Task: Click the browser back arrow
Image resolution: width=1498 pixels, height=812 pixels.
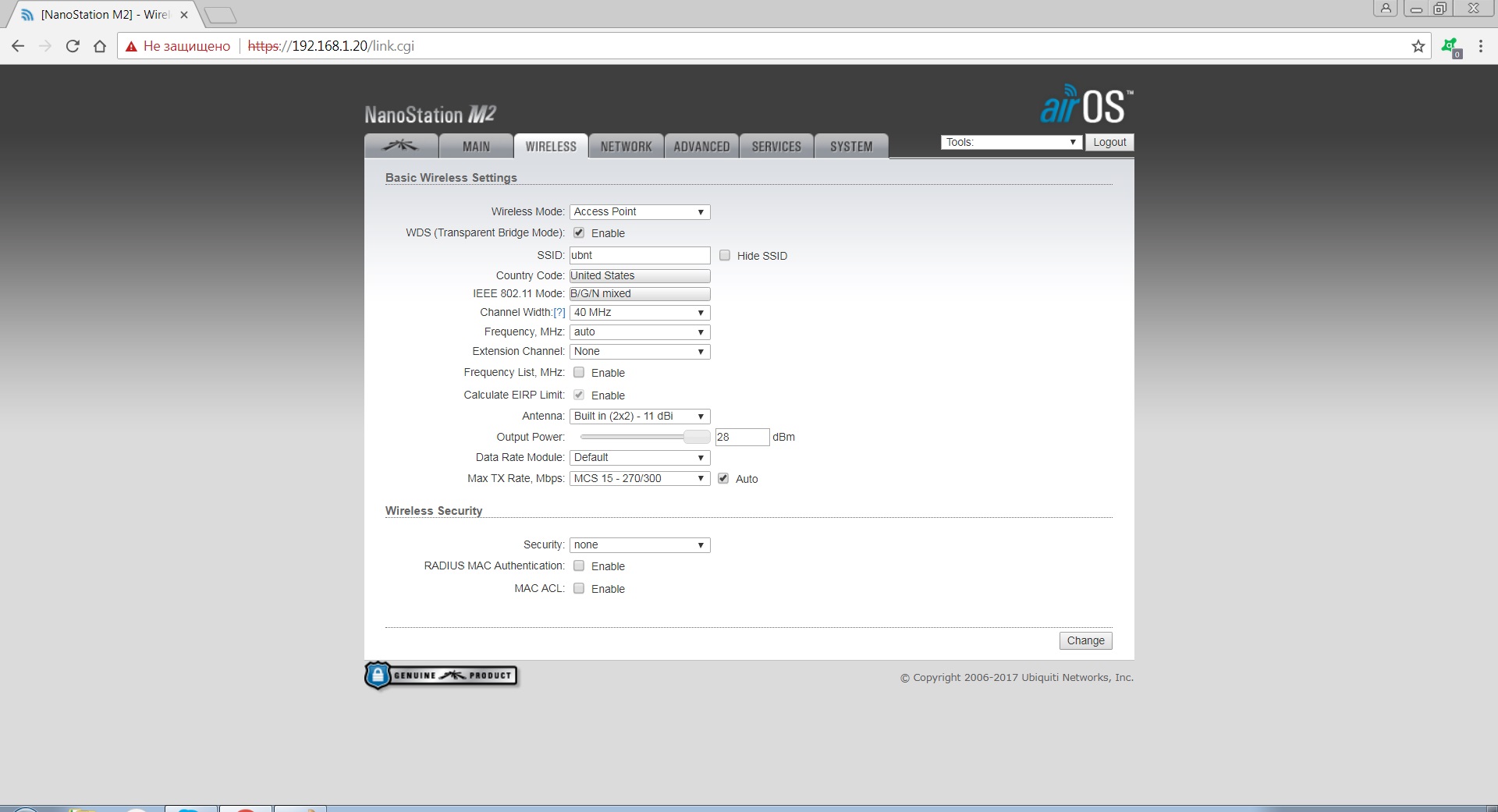Action: click(x=18, y=46)
